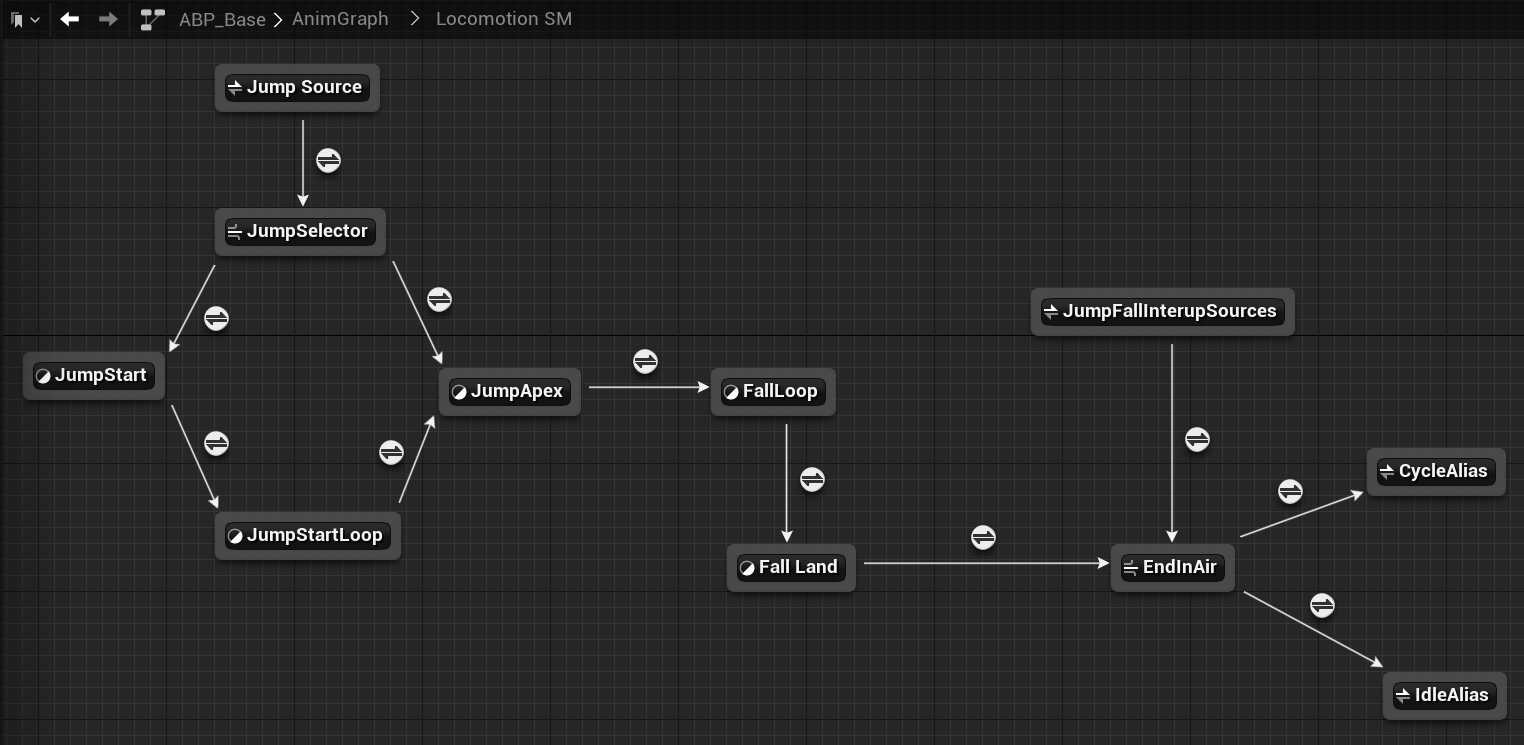Open the AnimGraph breadcrumb

tap(340, 19)
